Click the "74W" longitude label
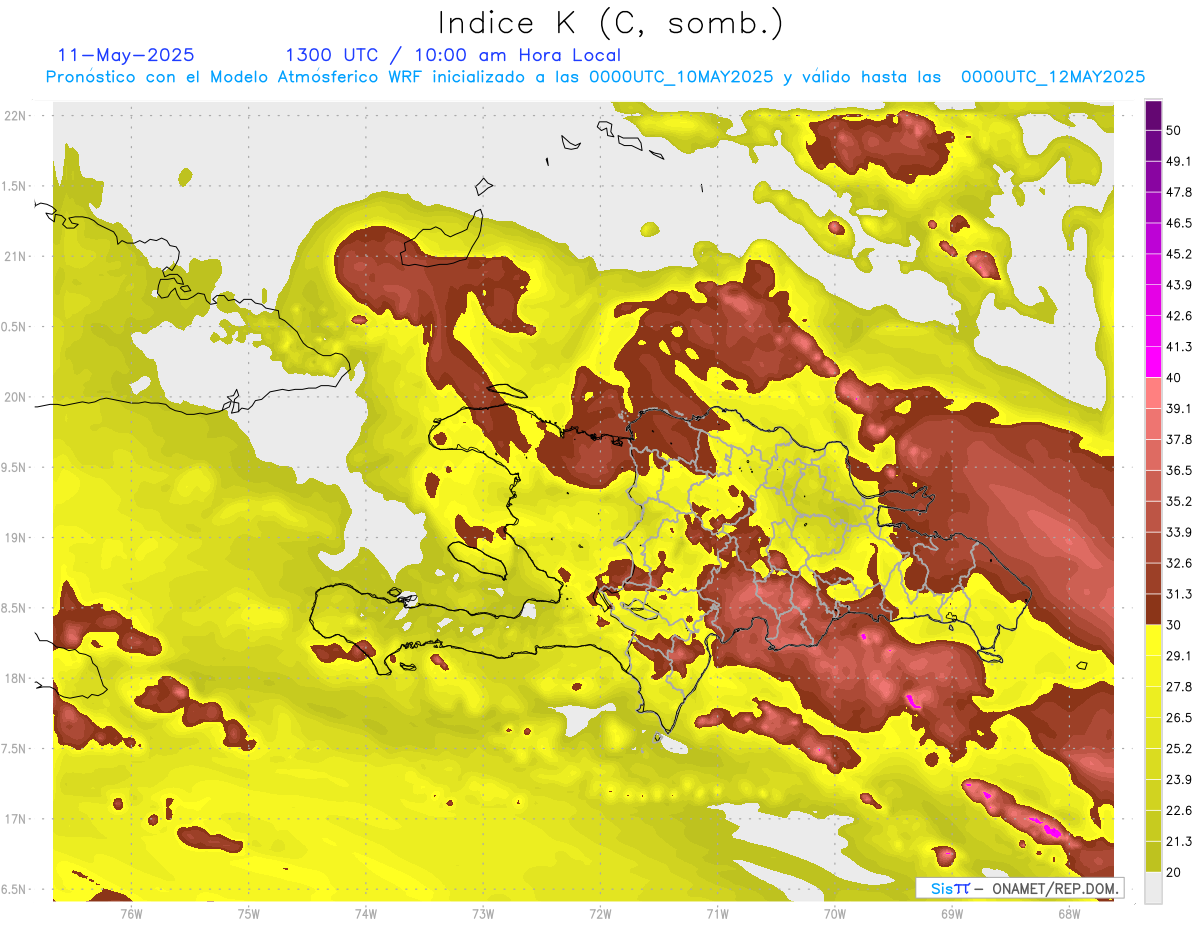Viewport: 1200px width, 927px height. [365, 914]
